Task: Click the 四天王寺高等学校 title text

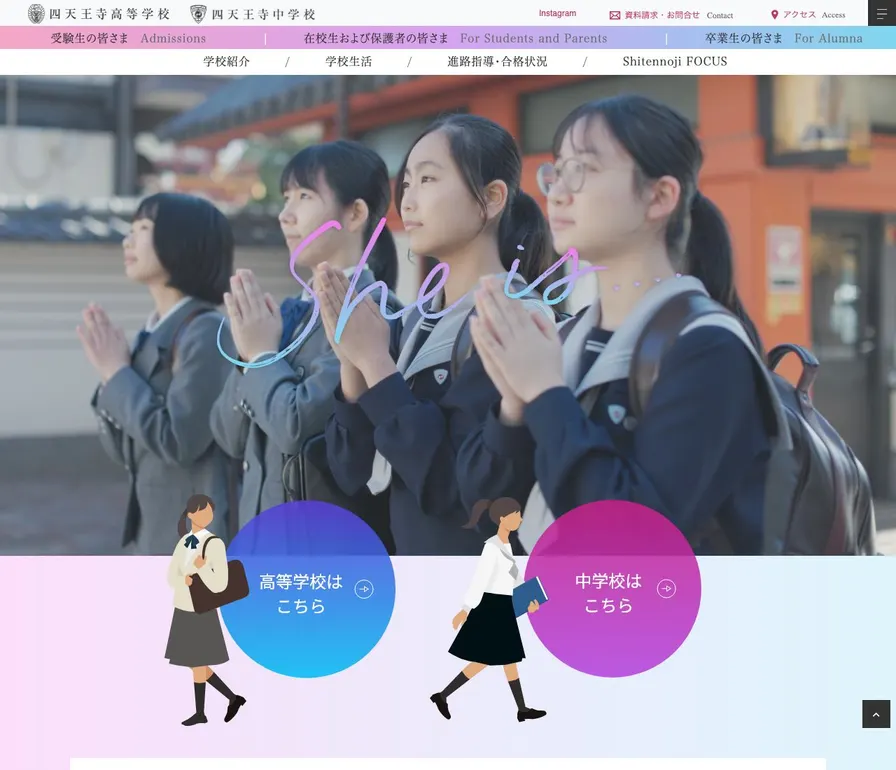Action: pos(110,14)
